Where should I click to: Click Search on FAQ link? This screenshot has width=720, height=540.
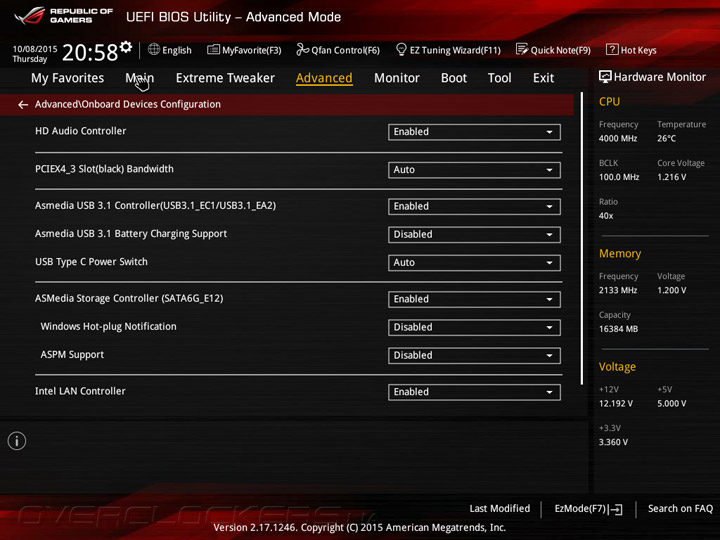coord(680,509)
